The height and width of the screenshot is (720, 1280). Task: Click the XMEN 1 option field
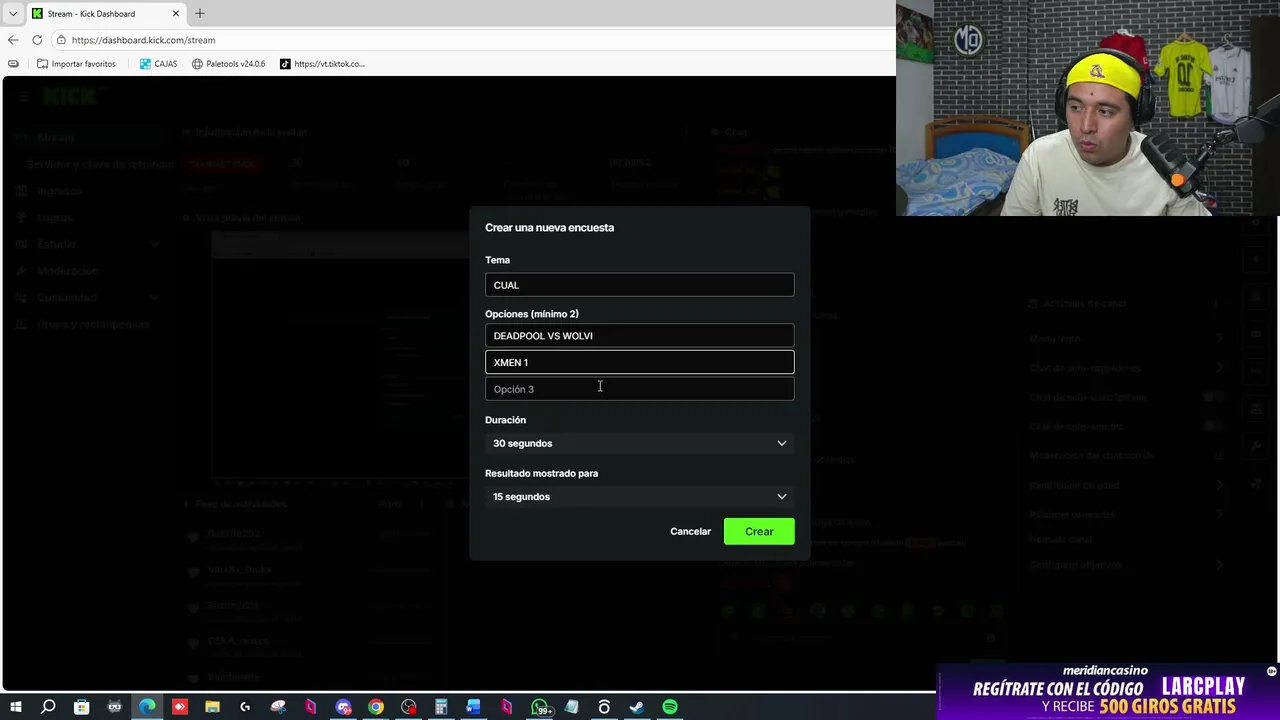[639, 362]
